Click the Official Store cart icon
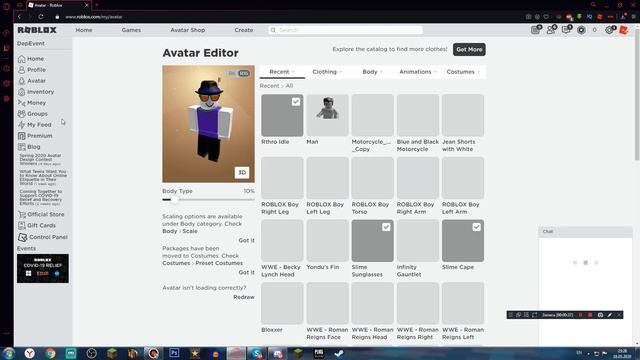The height and width of the screenshot is (360, 640). (x=22, y=214)
